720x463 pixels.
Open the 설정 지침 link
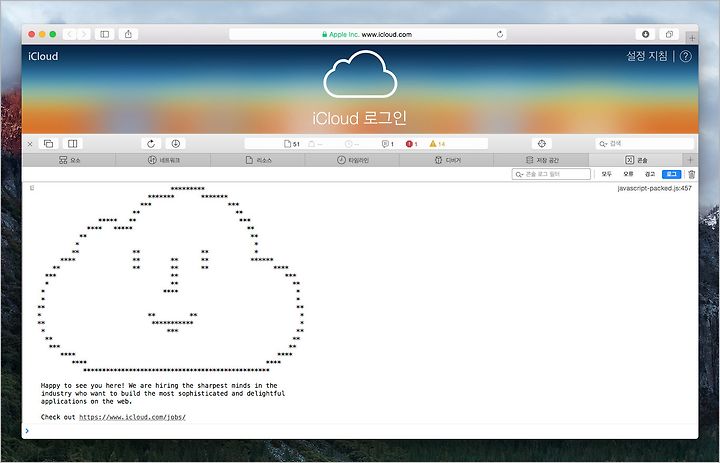[647, 56]
